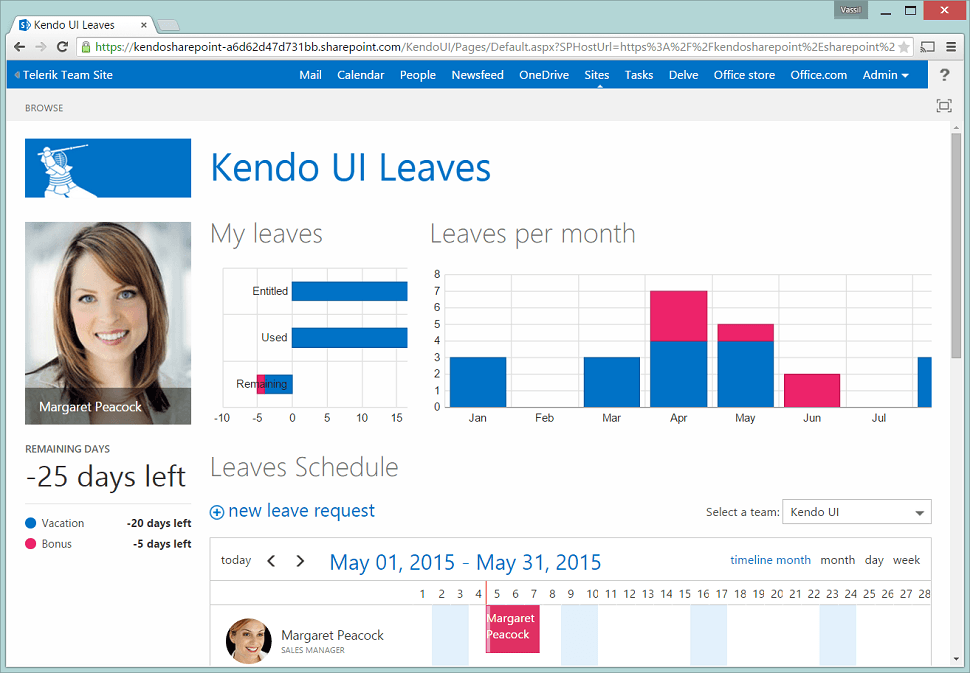Click the new leave request plus icon

click(x=217, y=512)
